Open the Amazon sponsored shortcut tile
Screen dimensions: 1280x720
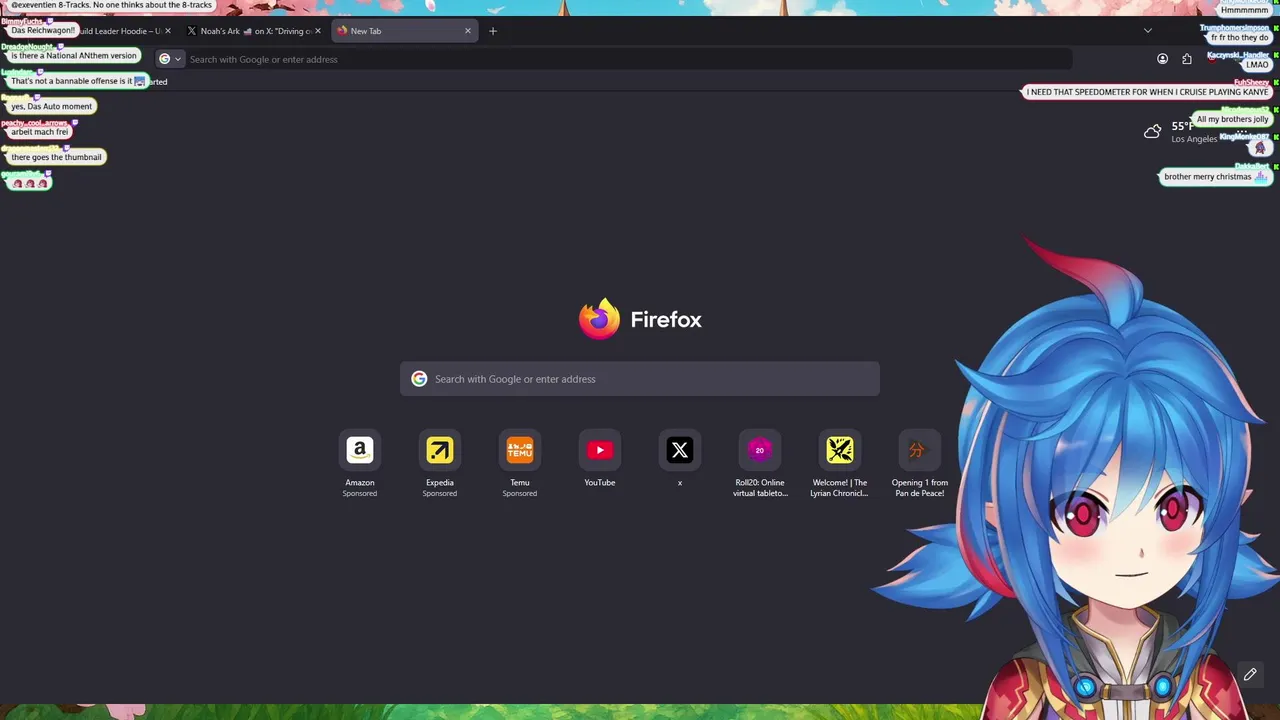tap(360, 451)
